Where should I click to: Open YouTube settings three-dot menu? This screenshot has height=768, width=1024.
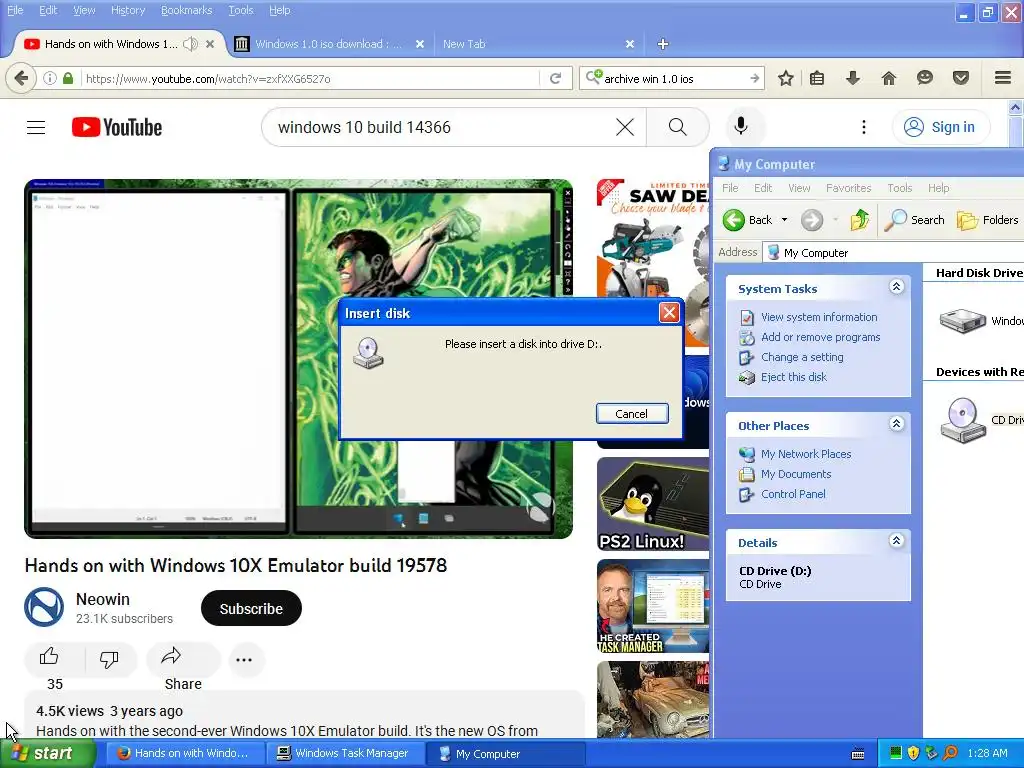click(x=863, y=127)
